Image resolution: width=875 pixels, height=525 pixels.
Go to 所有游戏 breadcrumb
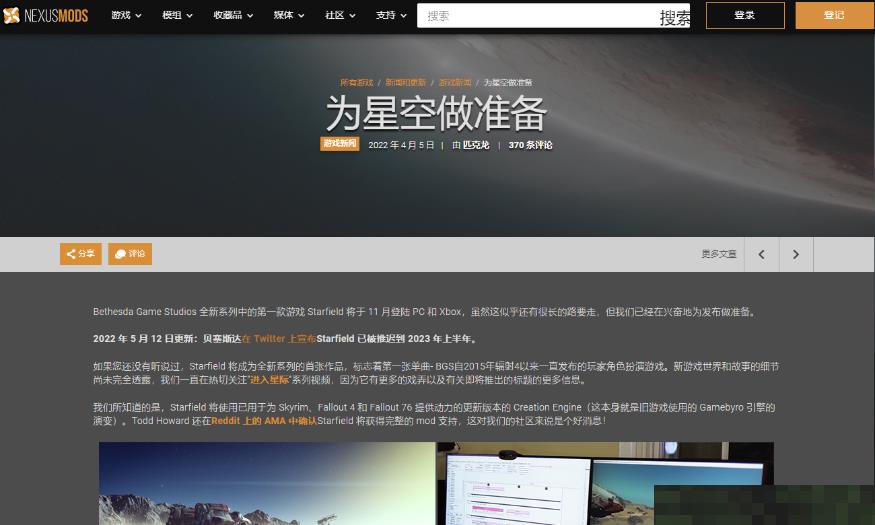point(357,83)
